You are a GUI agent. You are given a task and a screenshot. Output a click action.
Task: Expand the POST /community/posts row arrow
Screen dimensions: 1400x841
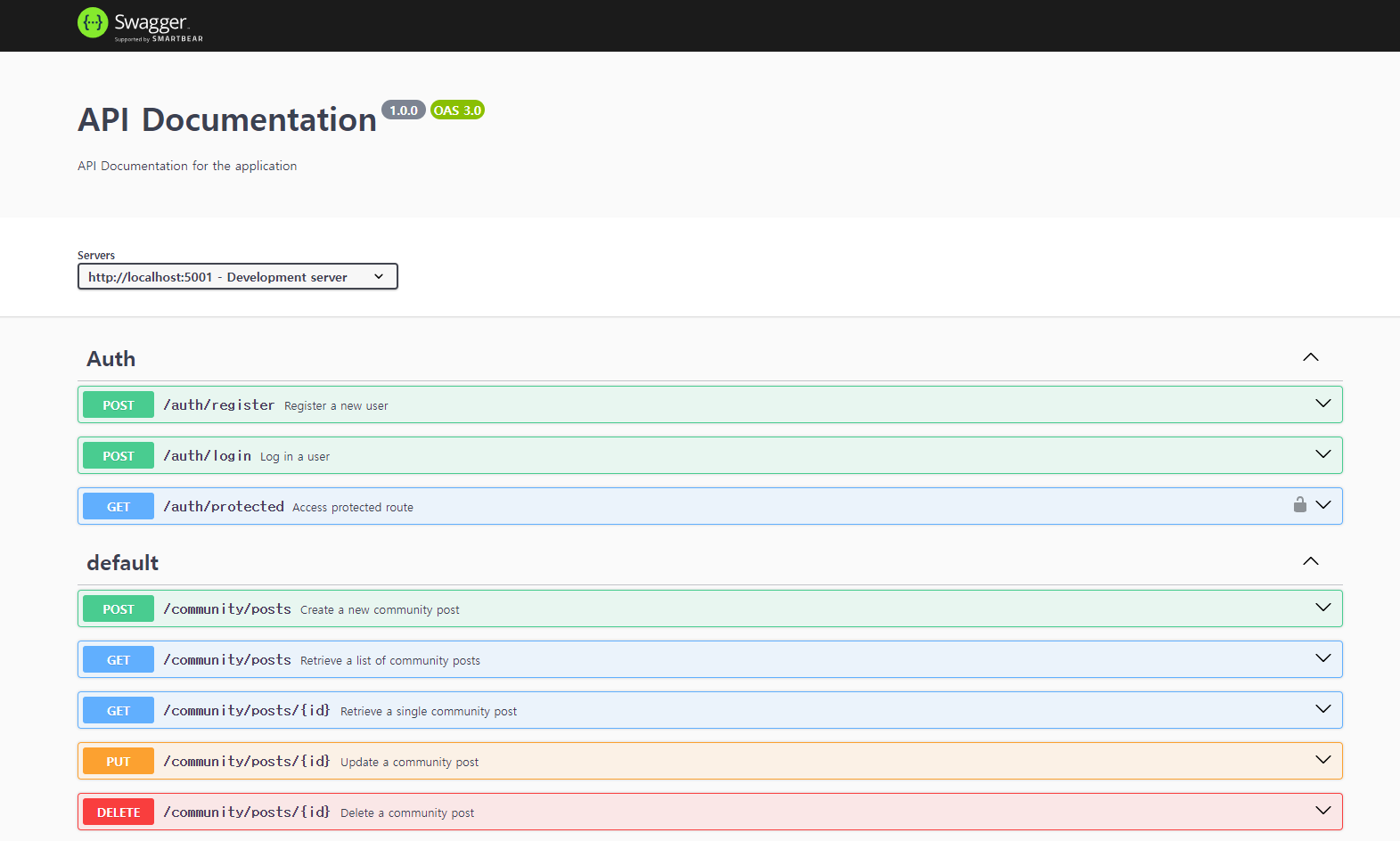pyautogui.click(x=1323, y=608)
